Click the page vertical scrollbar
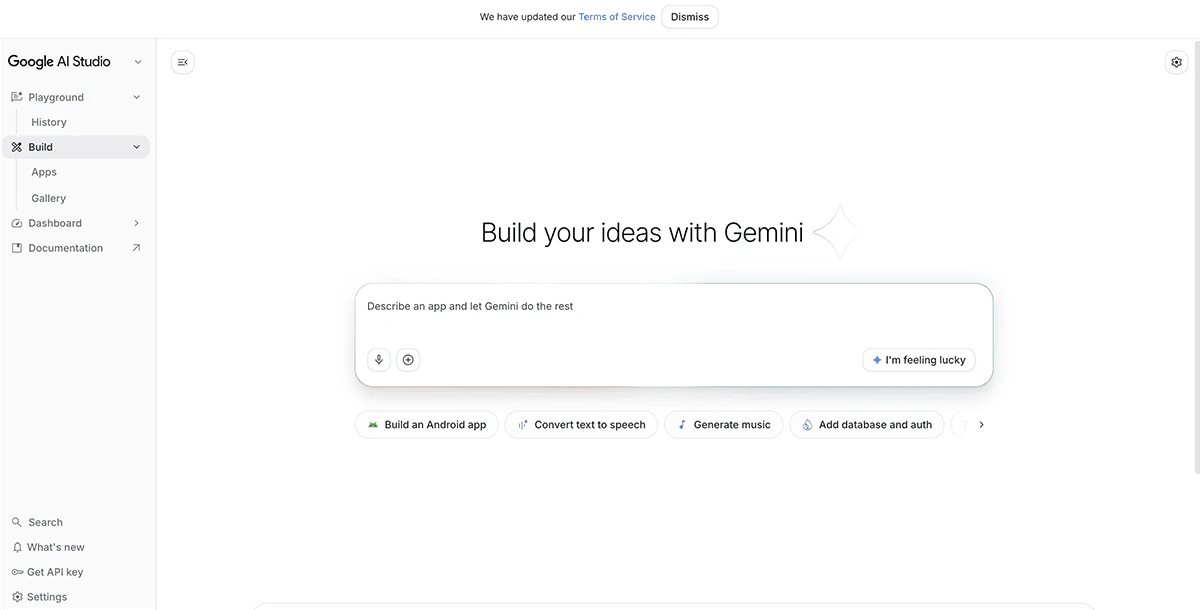1200x610 pixels. click(x=1196, y=255)
